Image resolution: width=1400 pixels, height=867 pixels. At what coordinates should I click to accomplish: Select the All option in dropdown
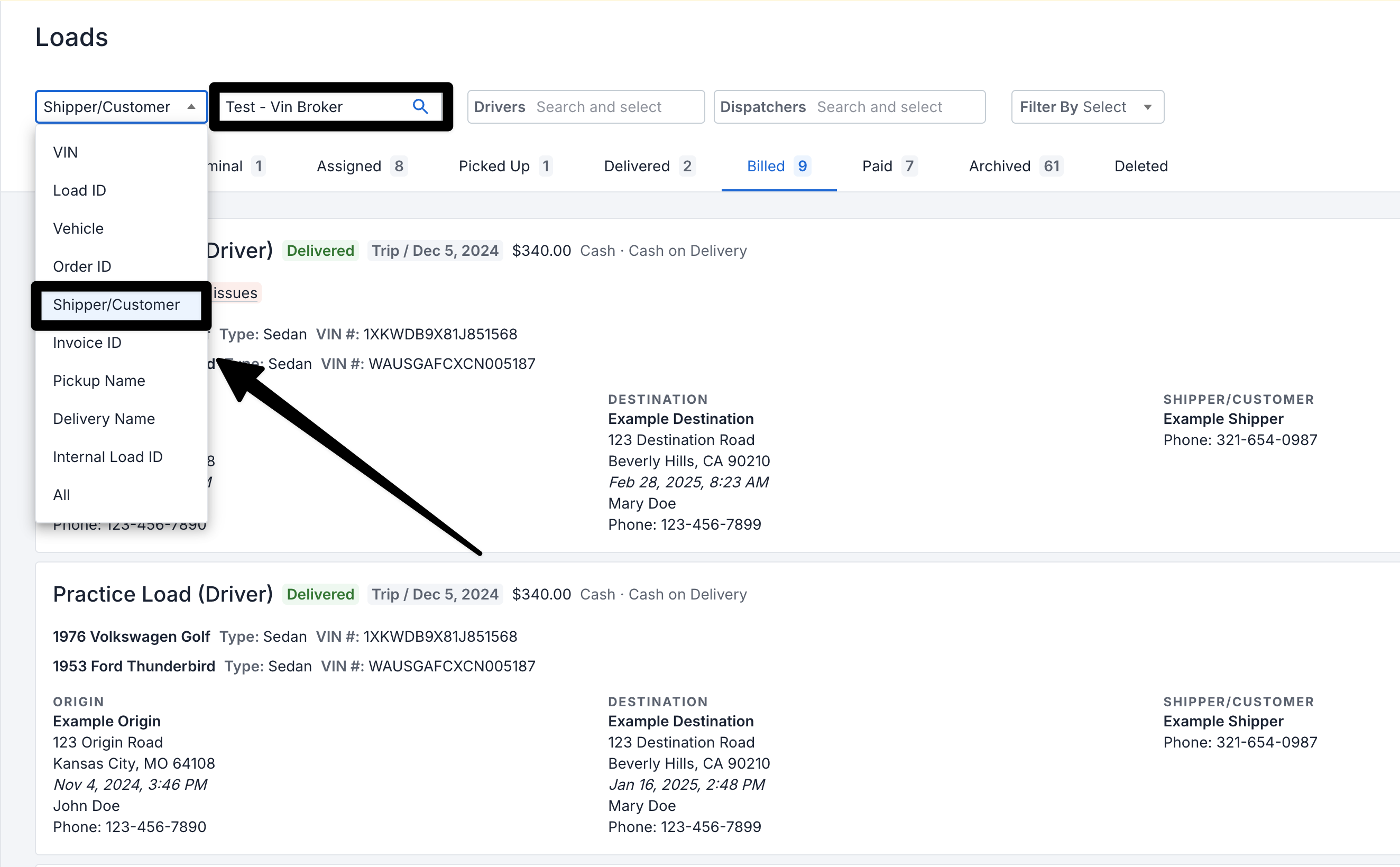121,495
